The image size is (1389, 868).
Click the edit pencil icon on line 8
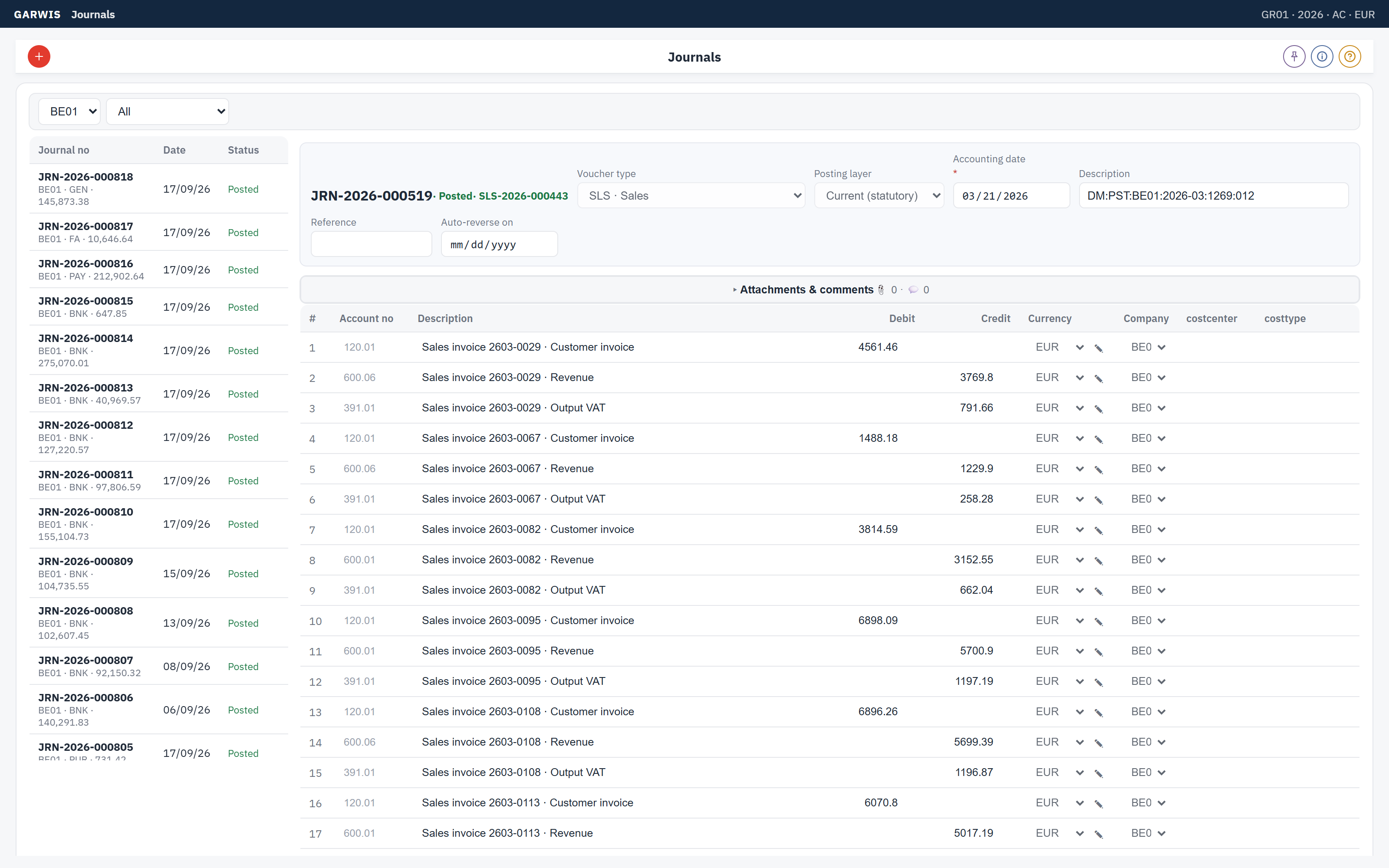pyautogui.click(x=1099, y=560)
